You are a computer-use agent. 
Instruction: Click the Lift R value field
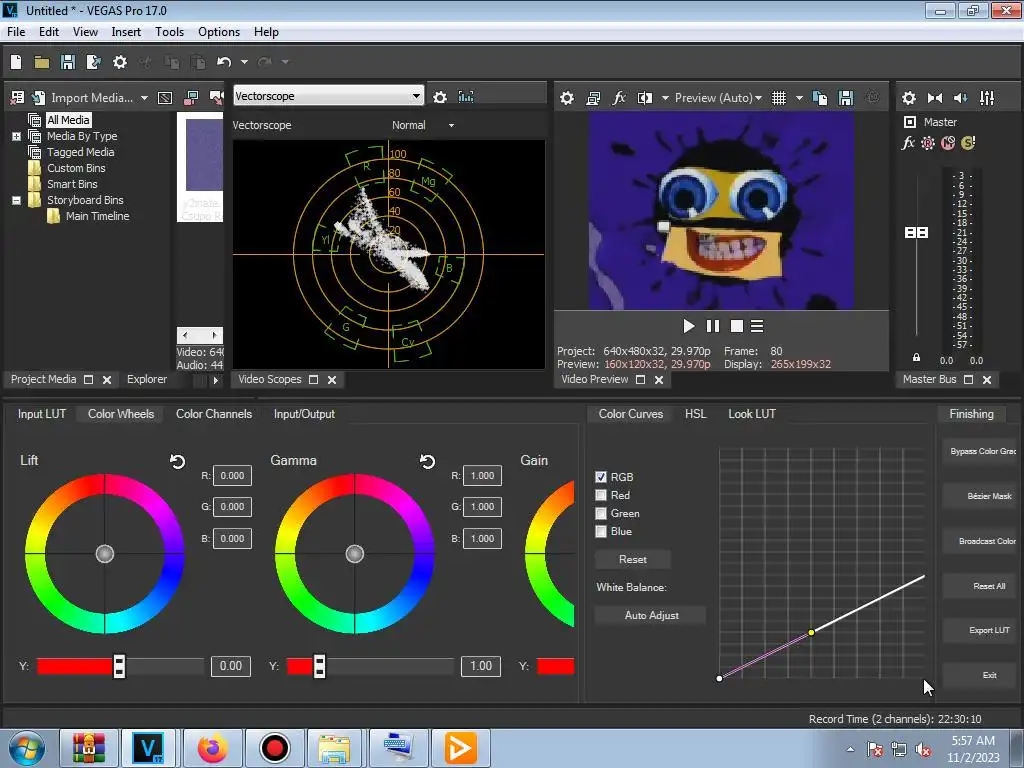[232, 476]
